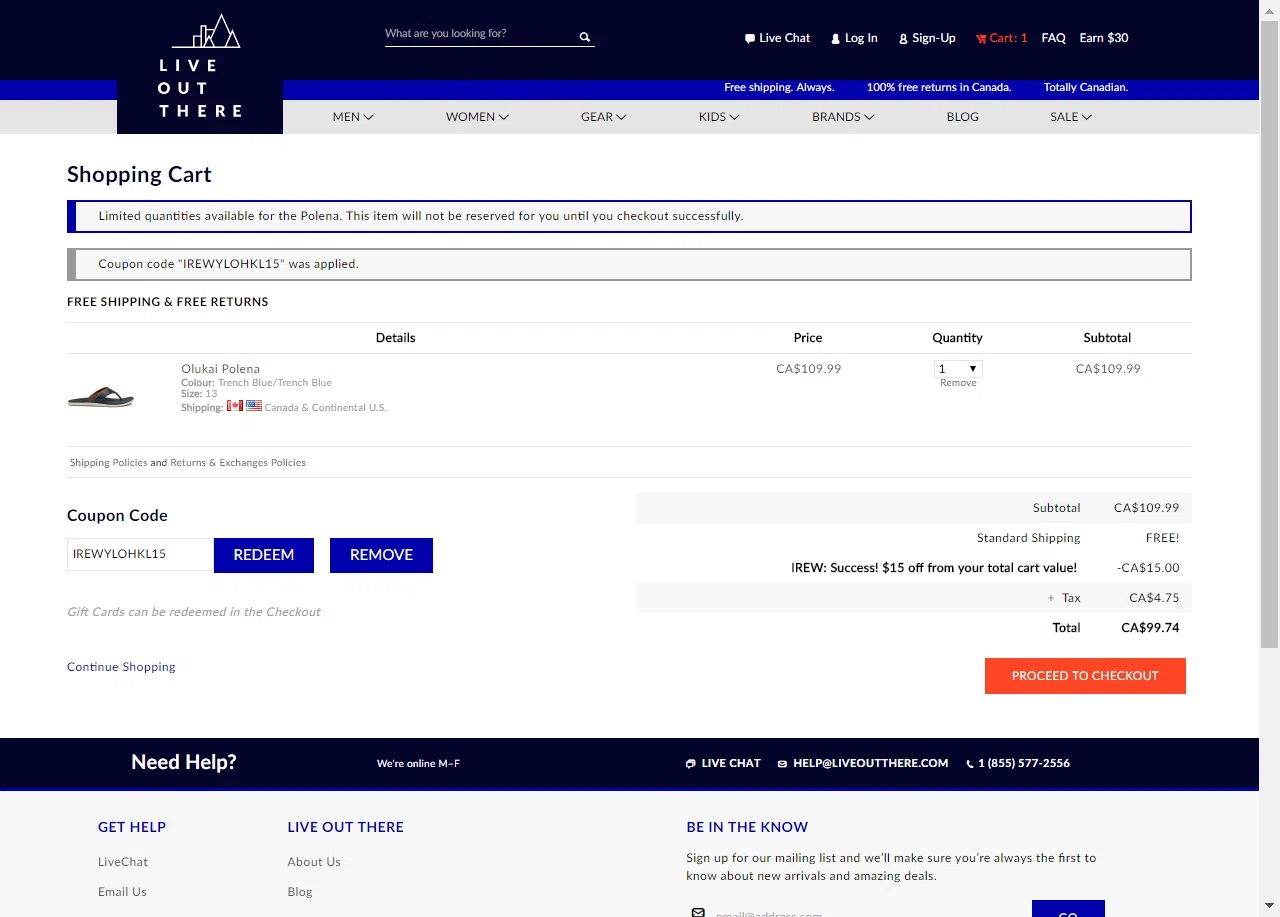1280x917 pixels.
Task: Click the Olukai Polena sandal thumbnail
Action: [x=100, y=398]
